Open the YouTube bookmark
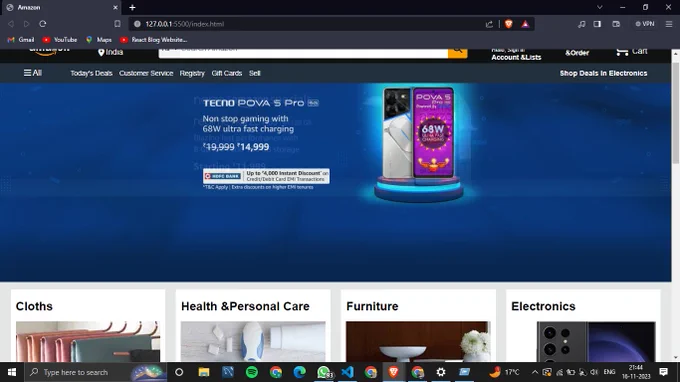Image resolution: width=680 pixels, height=382 pixels. (x=59, y=39)
